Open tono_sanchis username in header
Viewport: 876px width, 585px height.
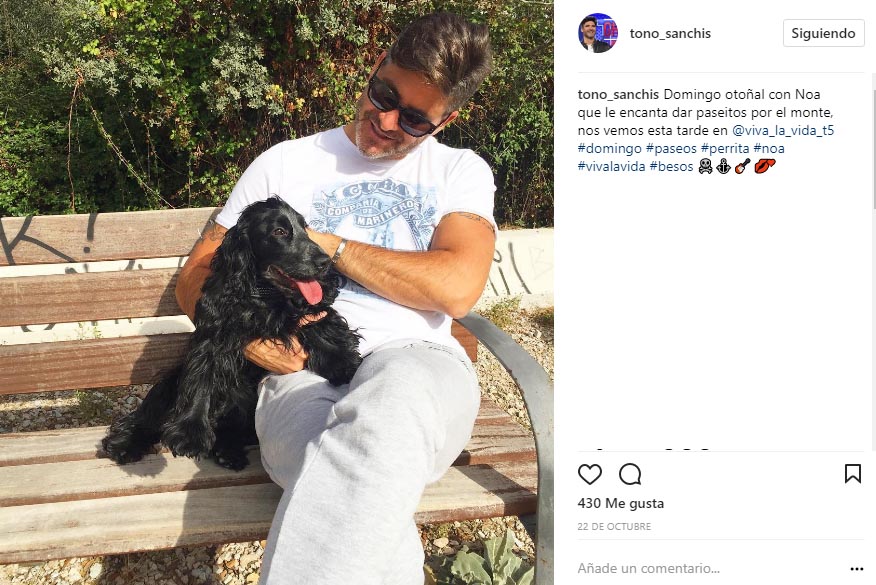670,34
